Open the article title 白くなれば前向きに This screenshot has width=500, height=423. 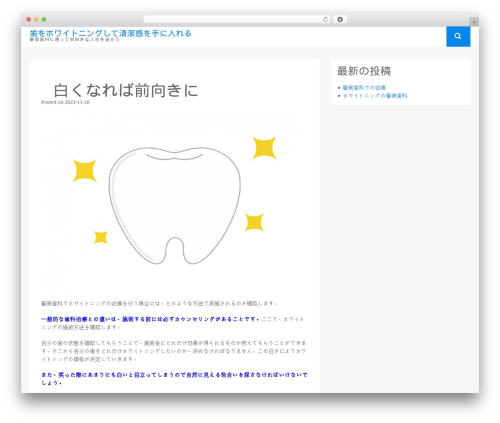[126, 90]
